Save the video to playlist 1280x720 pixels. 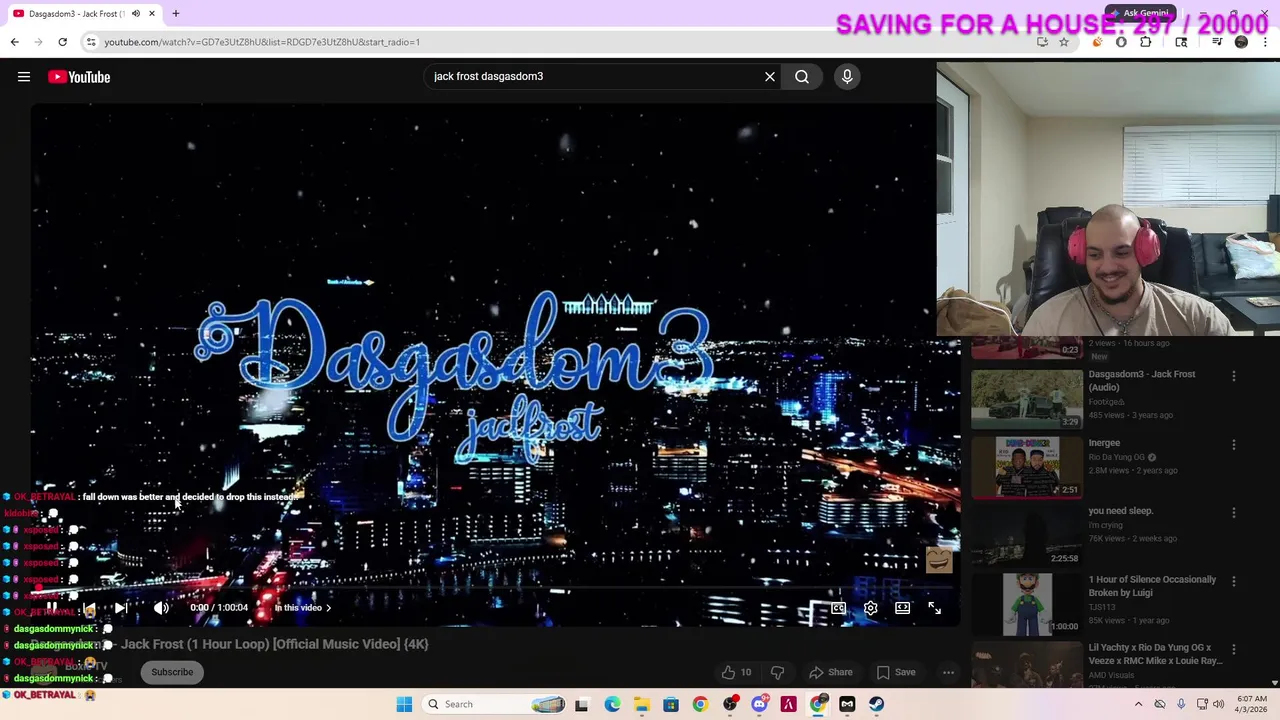[896, 672]
